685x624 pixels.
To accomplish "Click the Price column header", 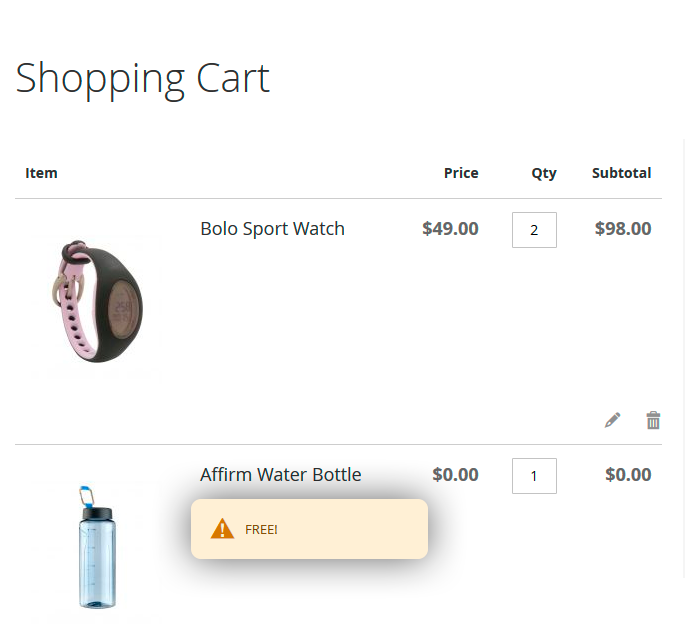I will 461,173.
